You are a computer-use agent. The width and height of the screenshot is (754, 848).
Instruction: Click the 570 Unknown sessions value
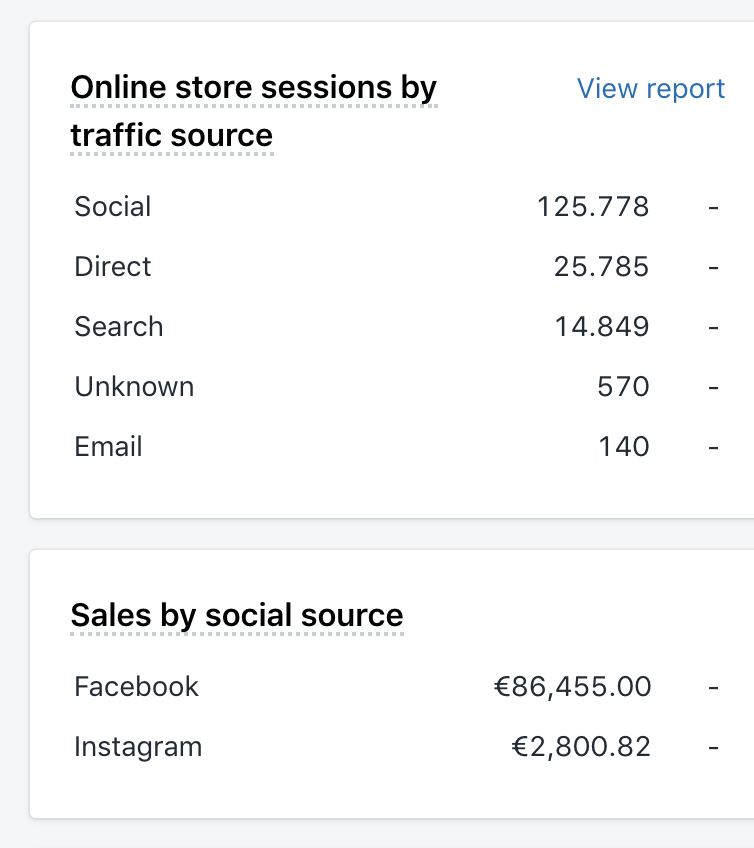click(623, 387)
